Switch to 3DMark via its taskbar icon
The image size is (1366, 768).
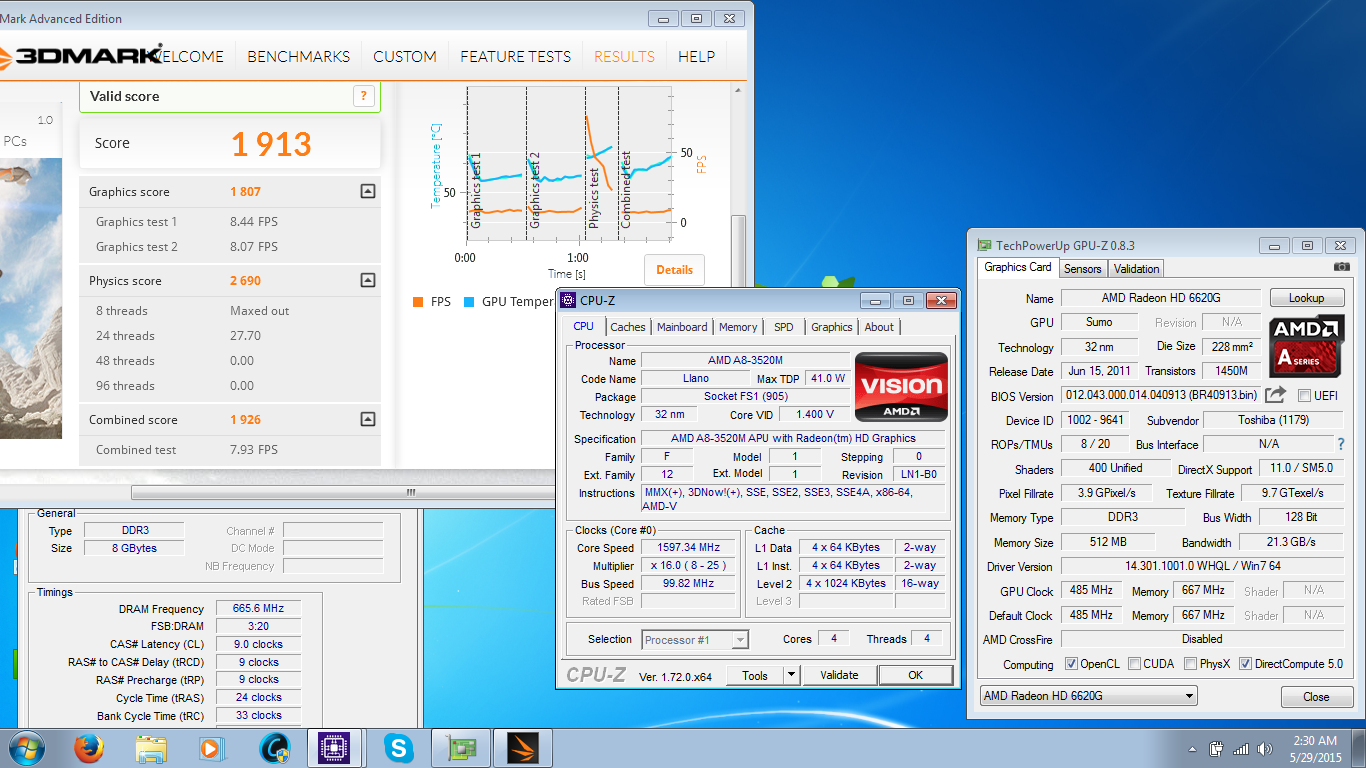[522, 748]
